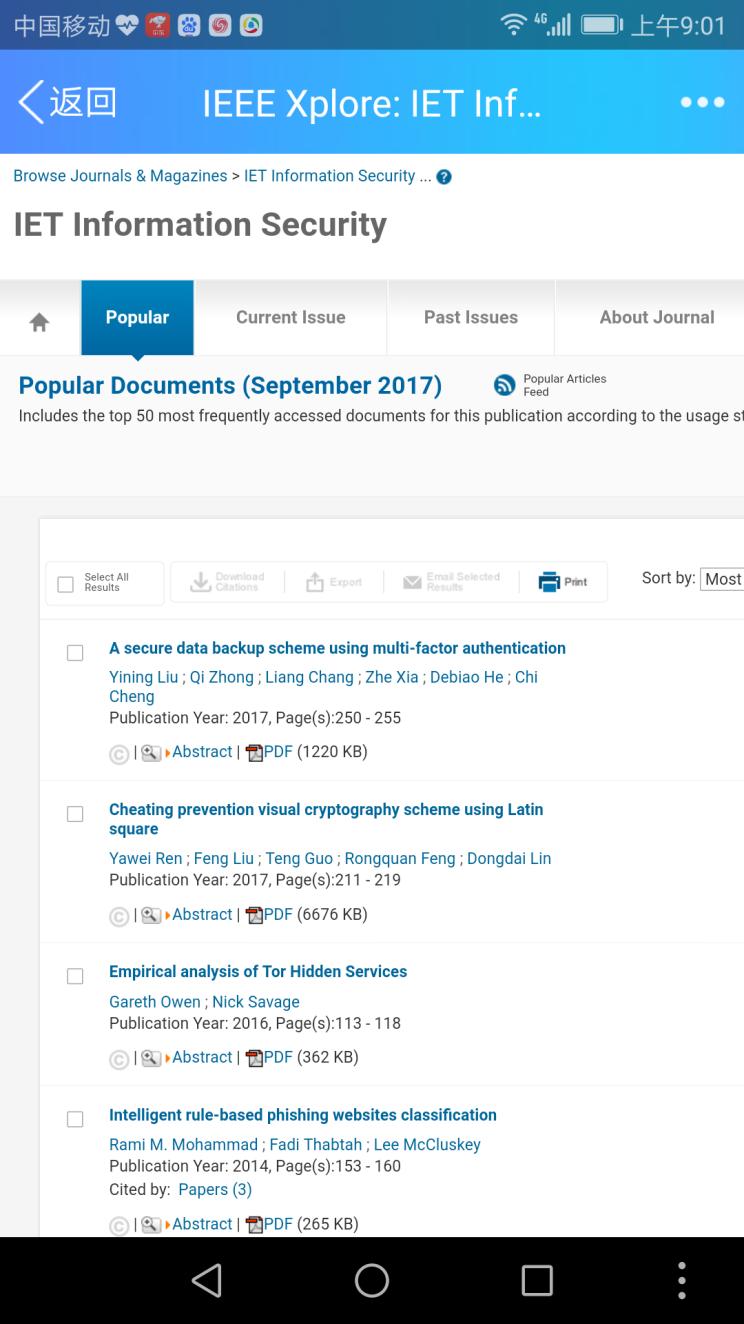Open the Browse Journals & Magazines link
744x1324 pixels.
120,176
